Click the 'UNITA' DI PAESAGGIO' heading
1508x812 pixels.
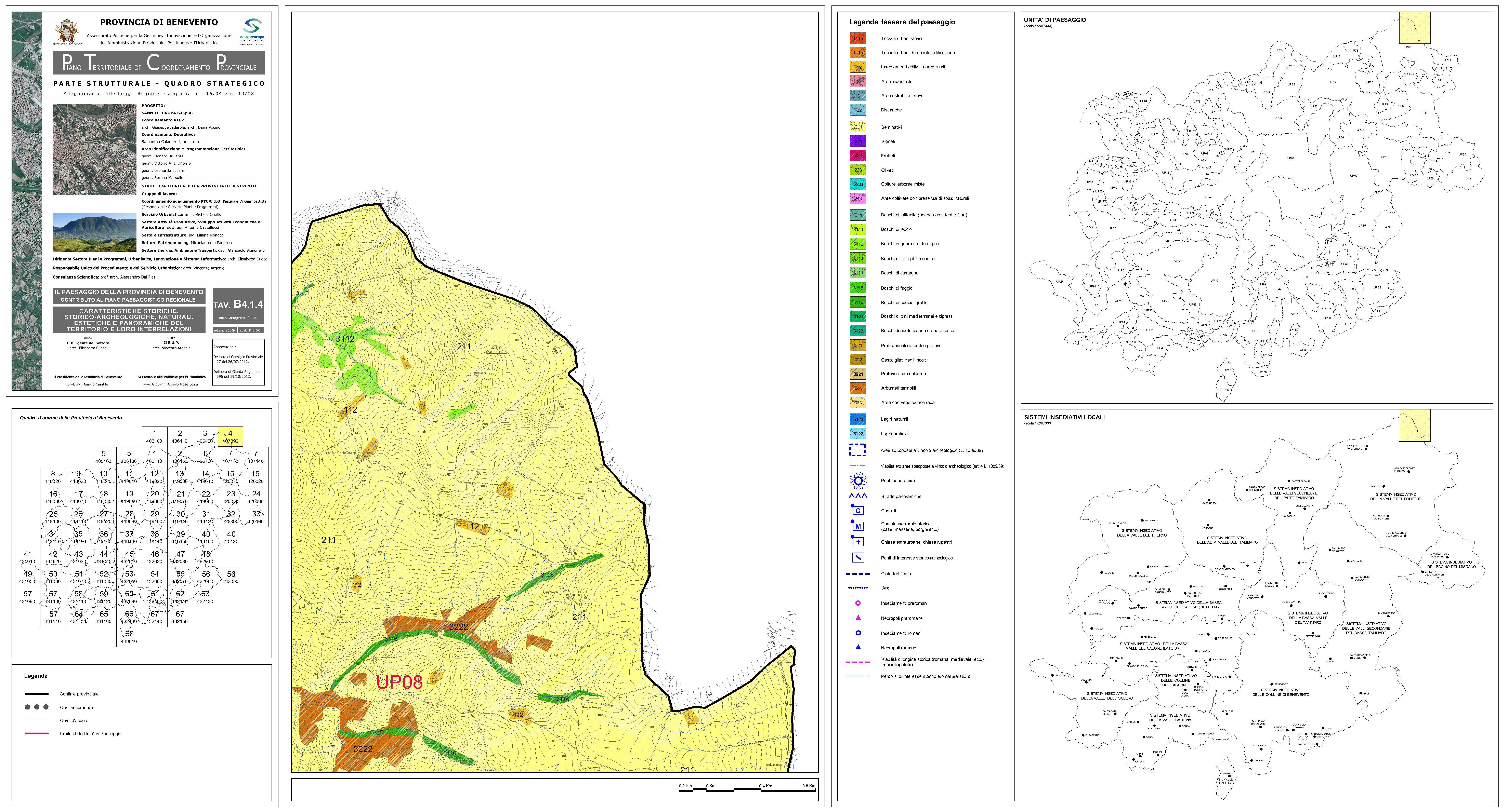[1055, 20]
